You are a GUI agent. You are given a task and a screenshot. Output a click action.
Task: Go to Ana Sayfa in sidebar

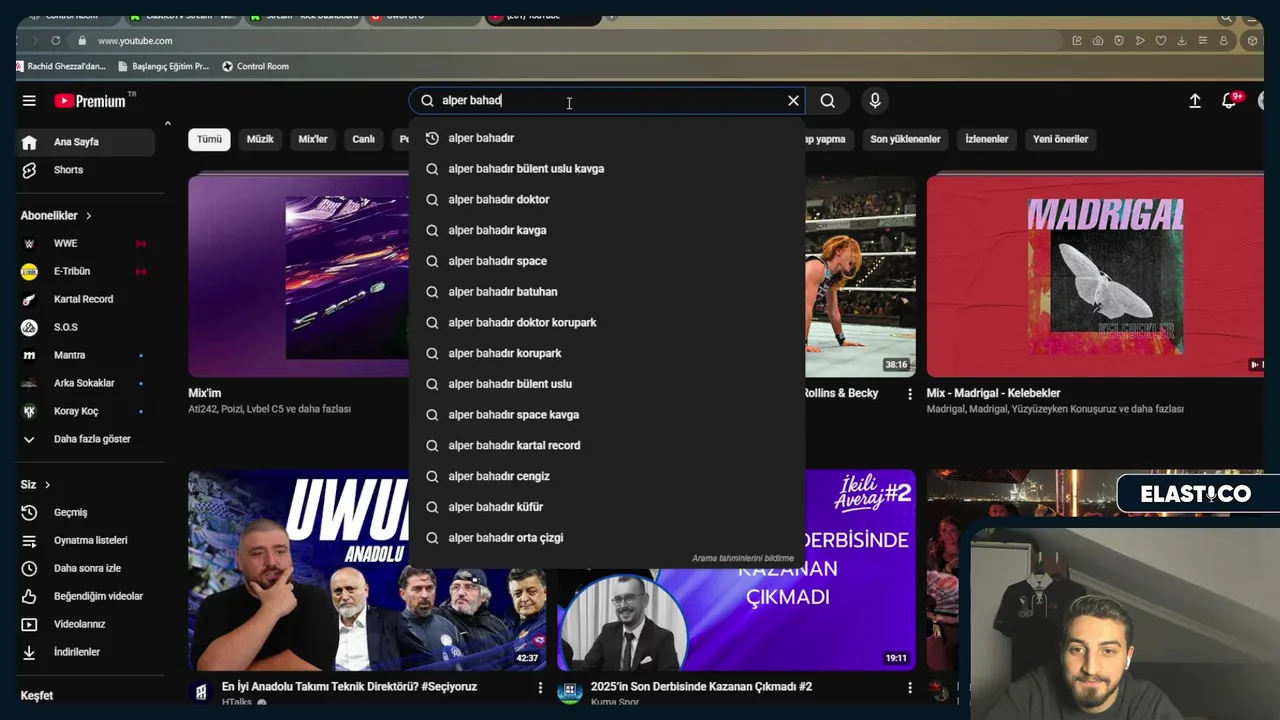[87, 142]
